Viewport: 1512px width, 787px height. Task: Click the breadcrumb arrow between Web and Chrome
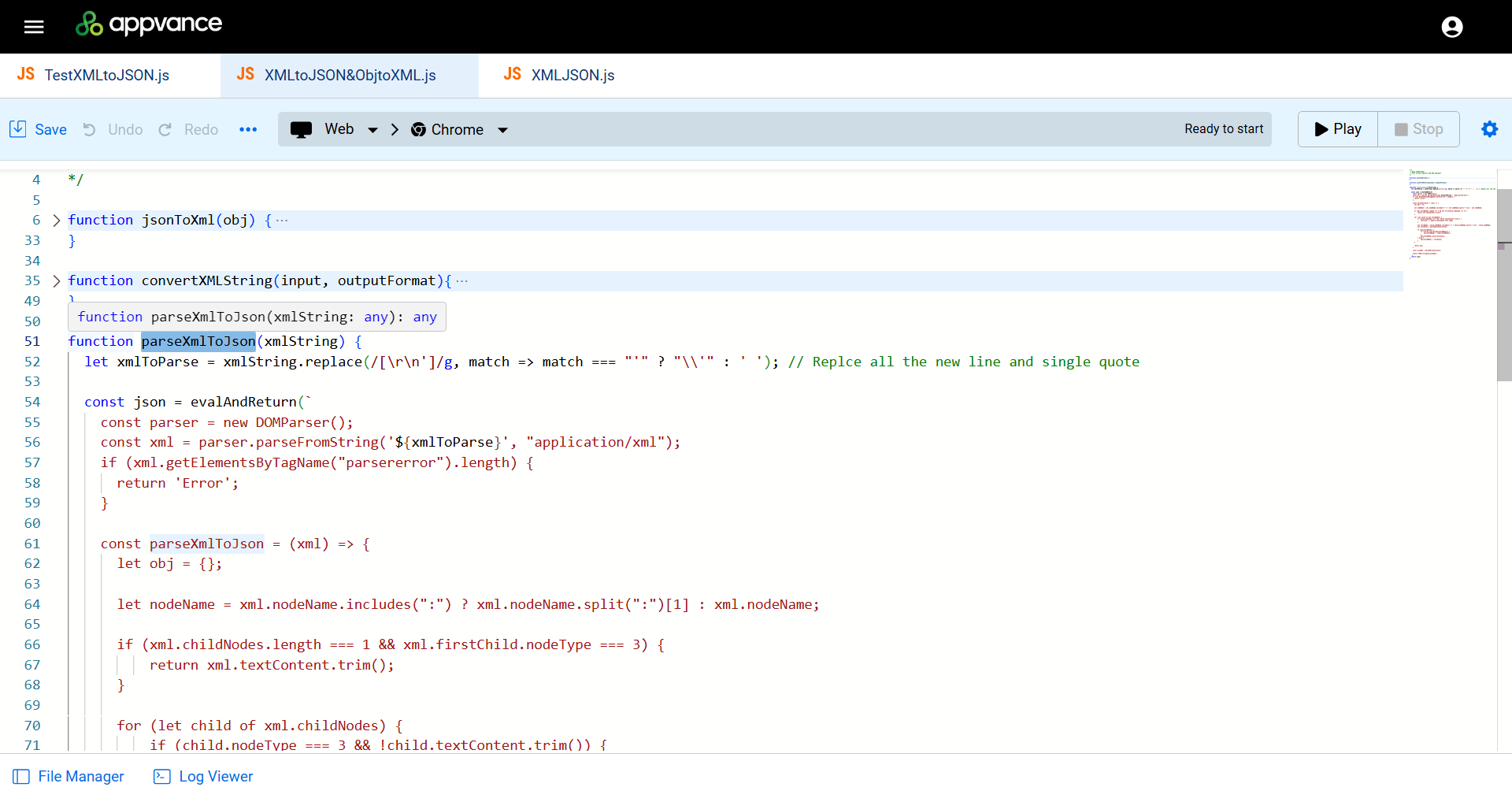(x=395, y=129)
